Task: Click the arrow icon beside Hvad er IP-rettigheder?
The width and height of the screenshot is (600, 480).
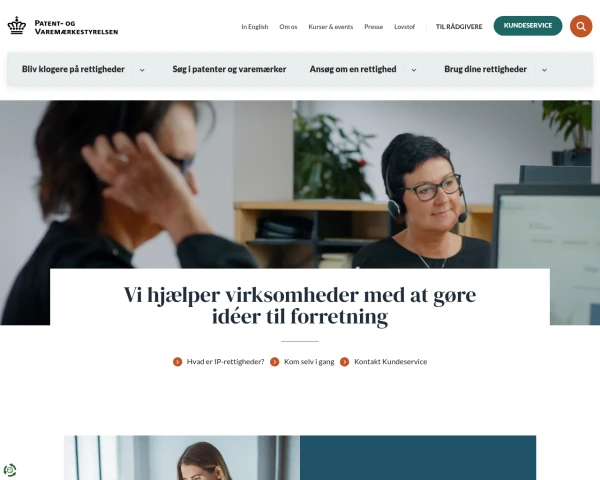Action: (x=178, y=362)
